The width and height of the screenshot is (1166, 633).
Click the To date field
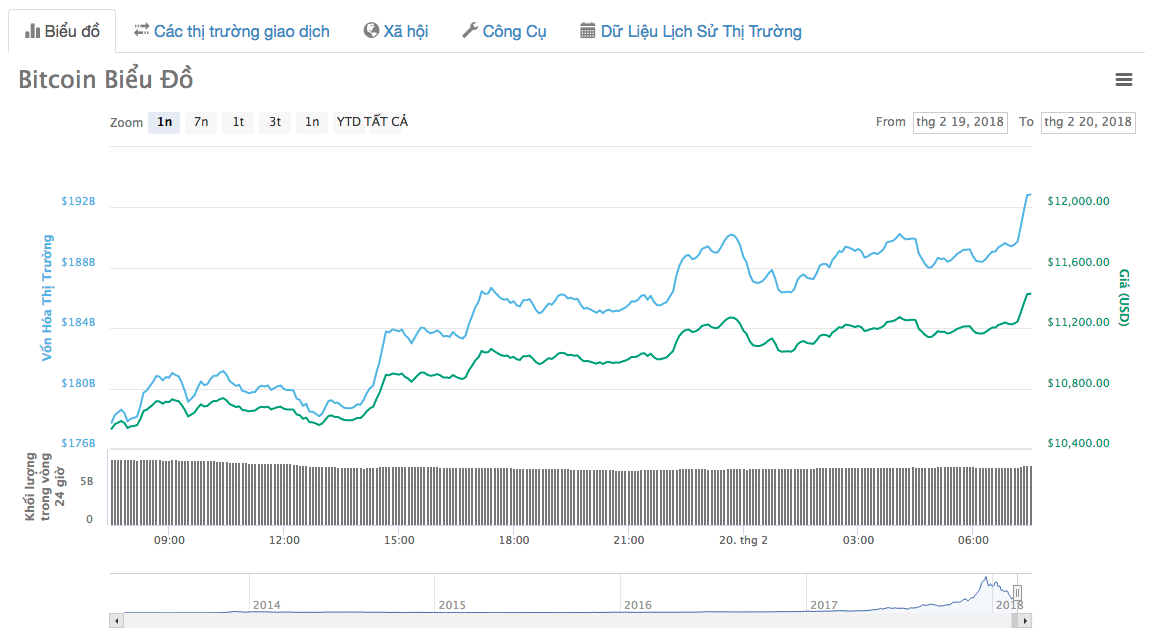coord(1088,122)
